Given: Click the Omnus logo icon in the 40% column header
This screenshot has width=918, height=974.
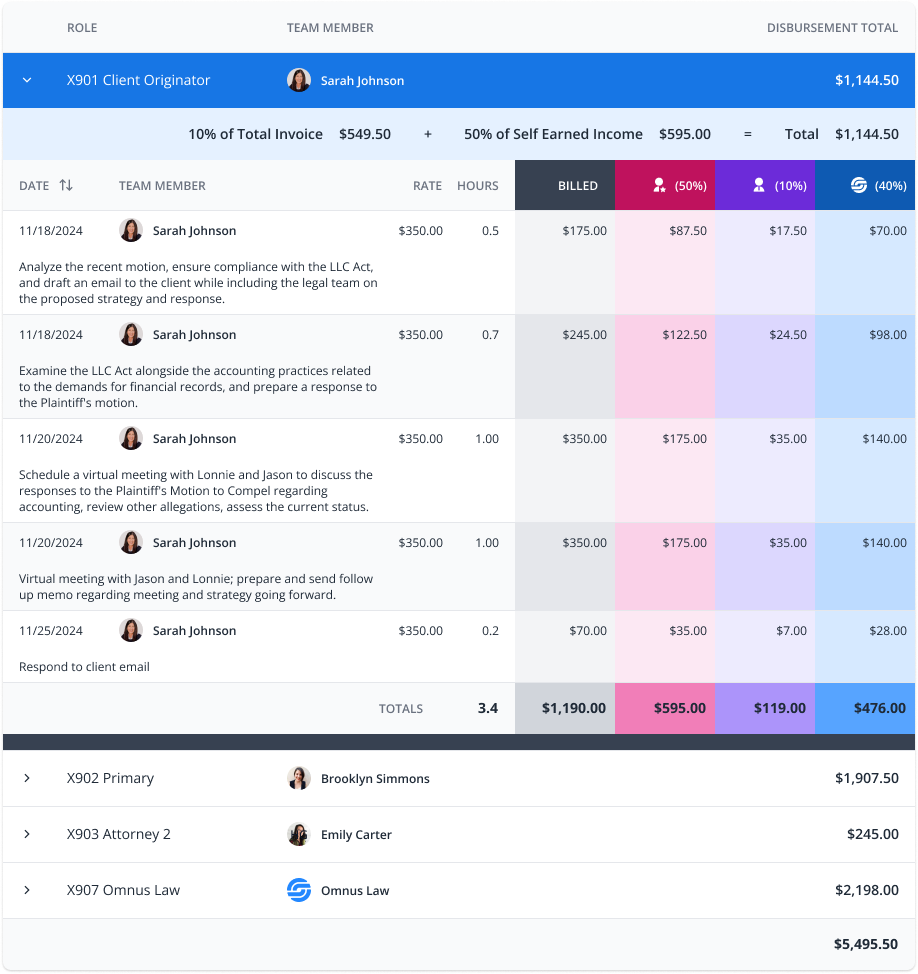Looking at the screenshot, I should 858,185.
